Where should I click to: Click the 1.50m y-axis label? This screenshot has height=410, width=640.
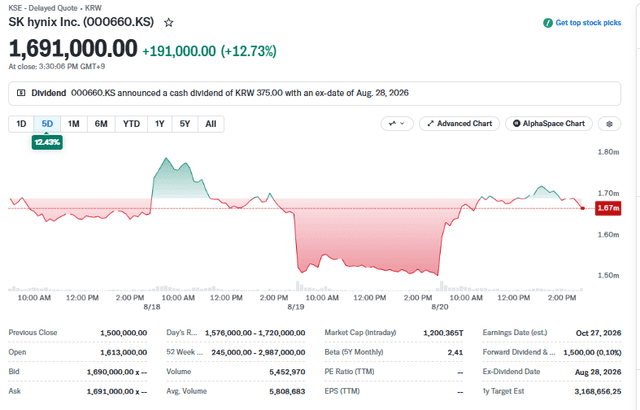pyautogui.click(x=608, y=275)
